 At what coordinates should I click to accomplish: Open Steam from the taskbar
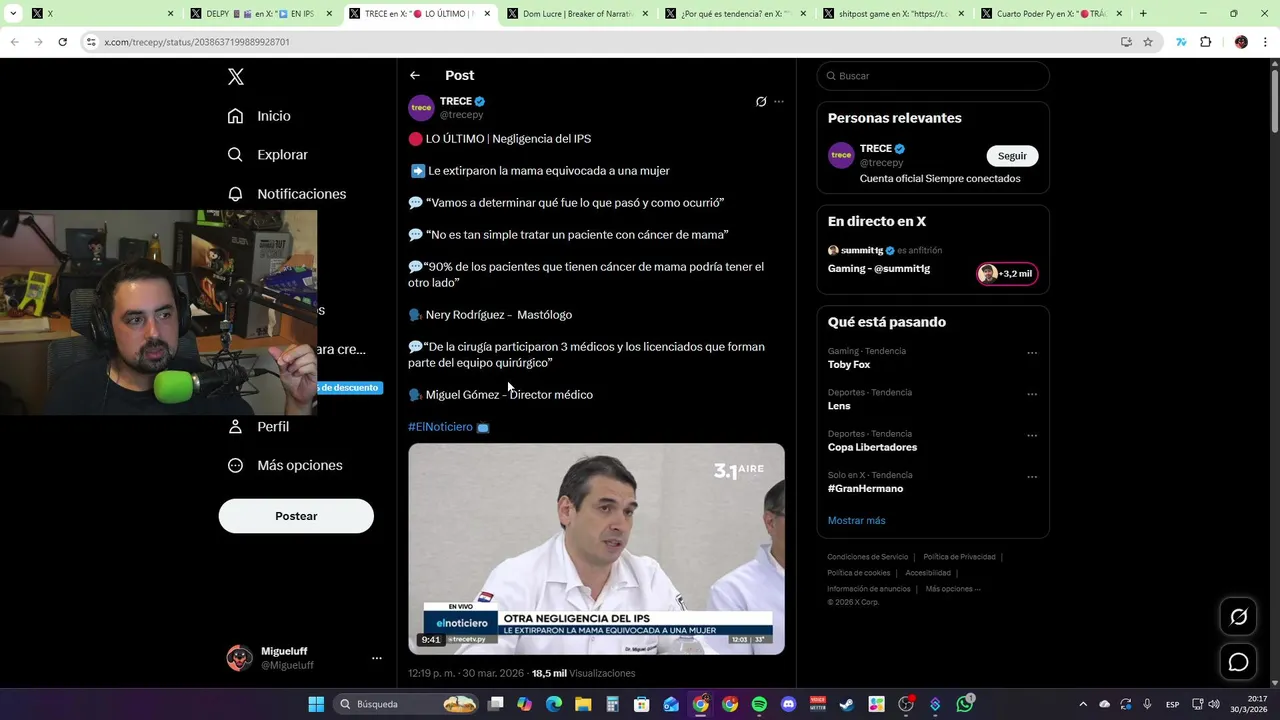click(x=846, y=704)
